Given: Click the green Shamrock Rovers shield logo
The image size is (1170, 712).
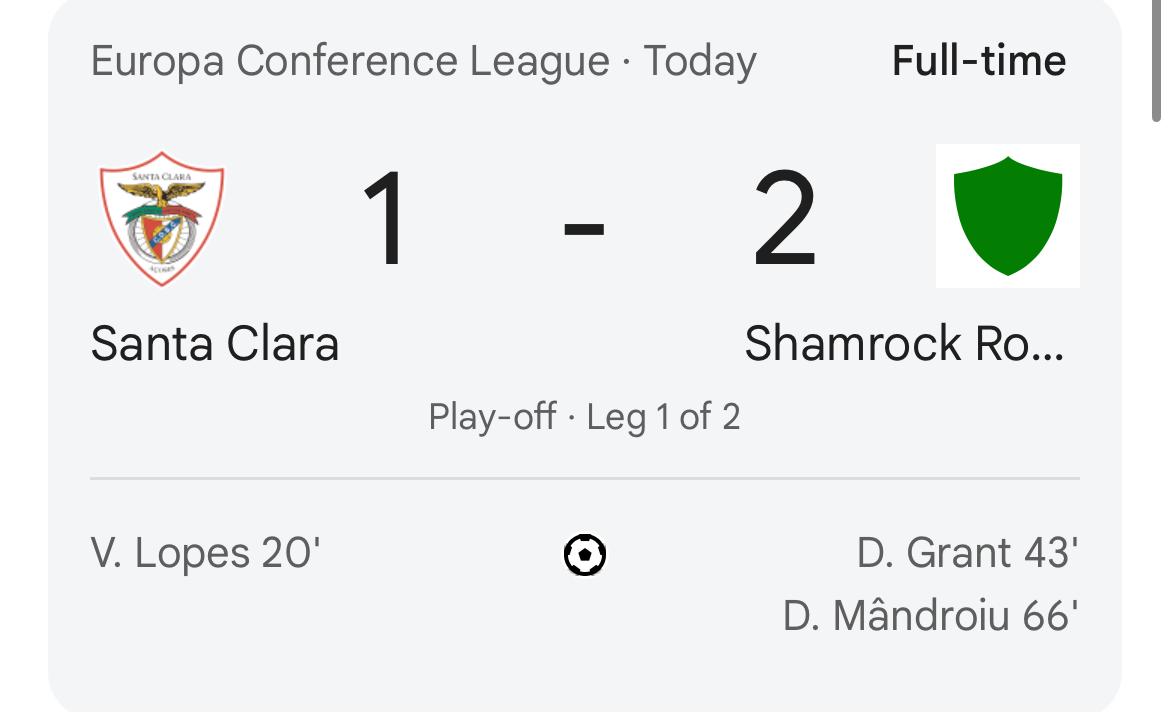Looking at the screenshot, I should 1007,216.
